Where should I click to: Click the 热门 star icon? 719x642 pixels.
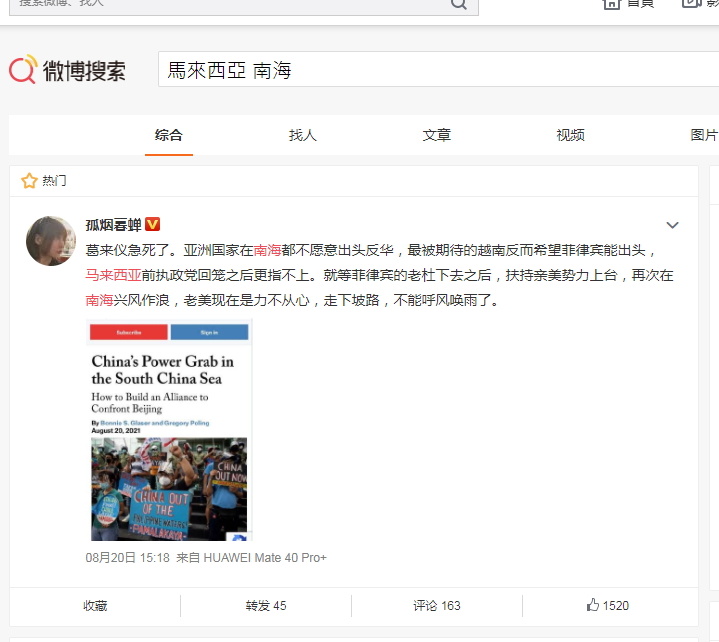tap(29, 181)
